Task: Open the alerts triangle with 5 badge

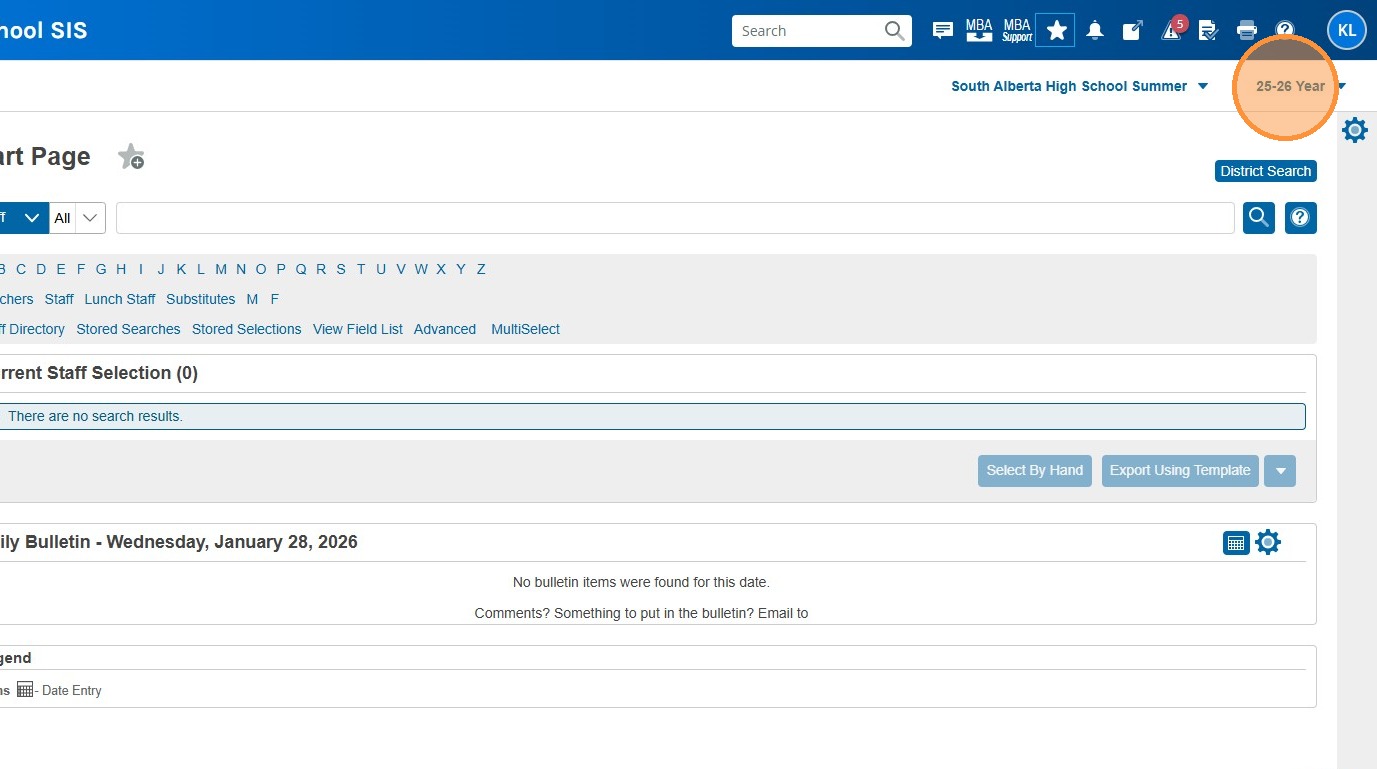Action: point(1171,30)
